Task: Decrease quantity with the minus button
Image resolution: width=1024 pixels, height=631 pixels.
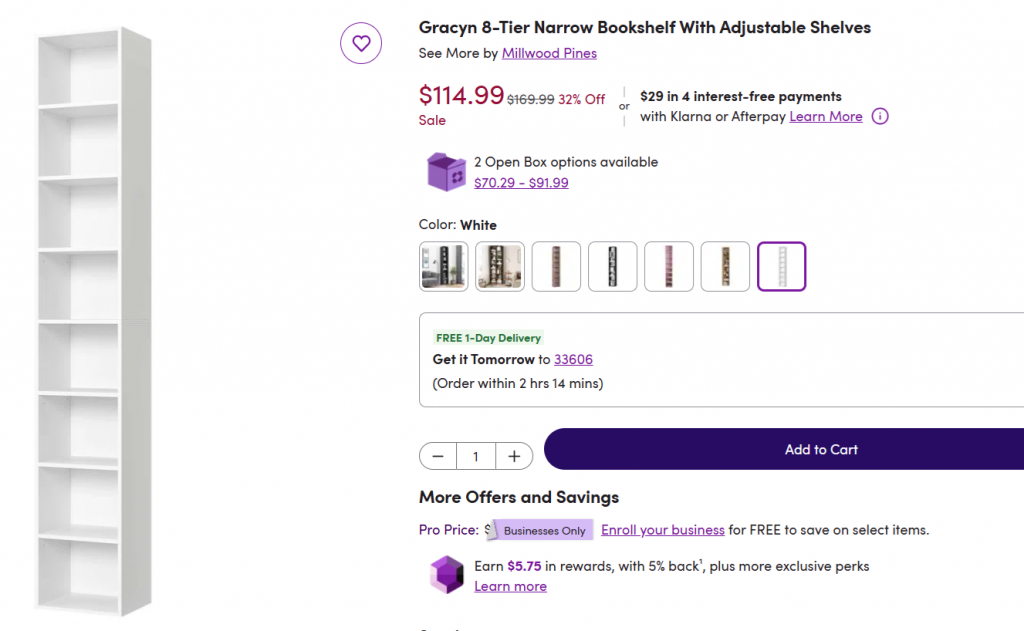Action: click(x=438, y=456)
